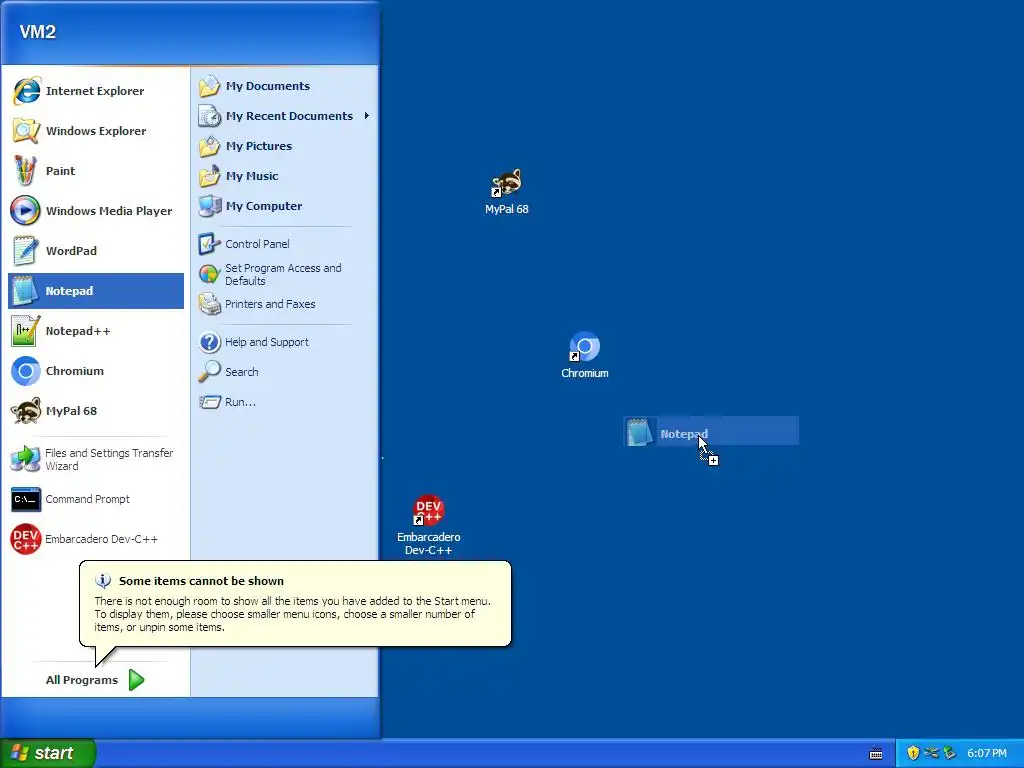Launch MyPal 68 raccoon icon in Start menu
The width and height of the screenshot is (1024, 768).
click(26, 411)
